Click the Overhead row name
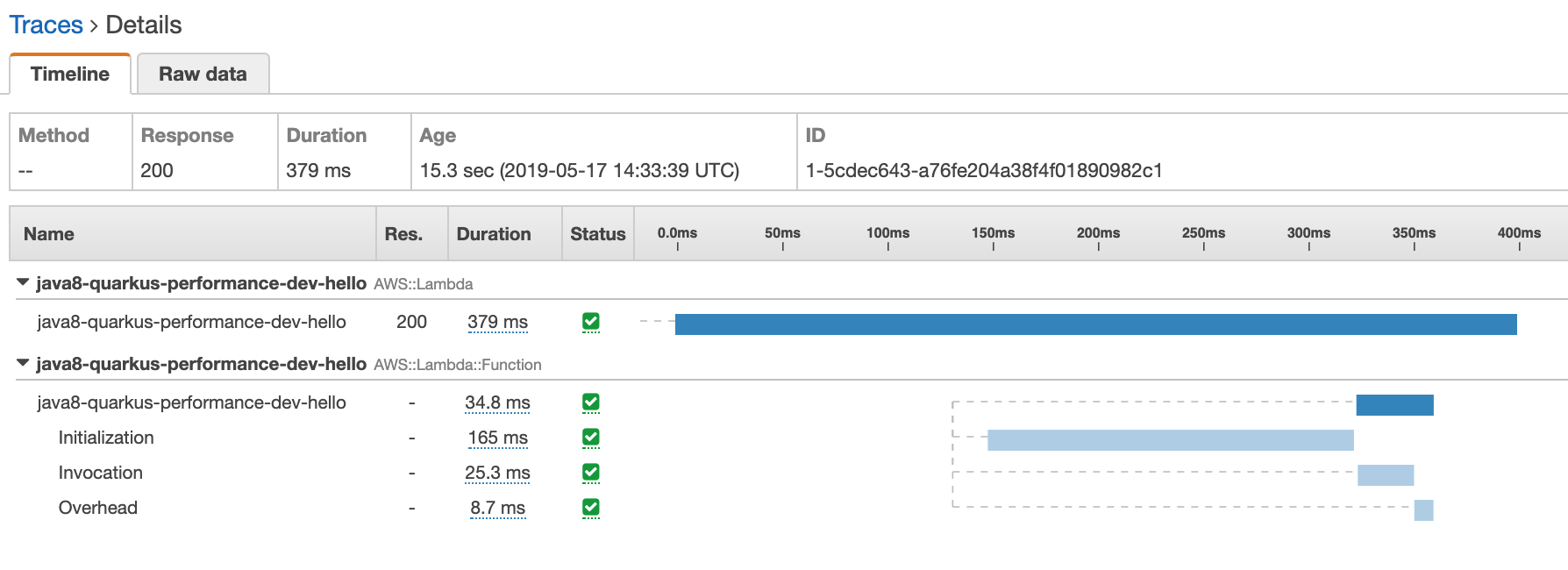This screenshot has height=570, width=1568. (97, 508)
